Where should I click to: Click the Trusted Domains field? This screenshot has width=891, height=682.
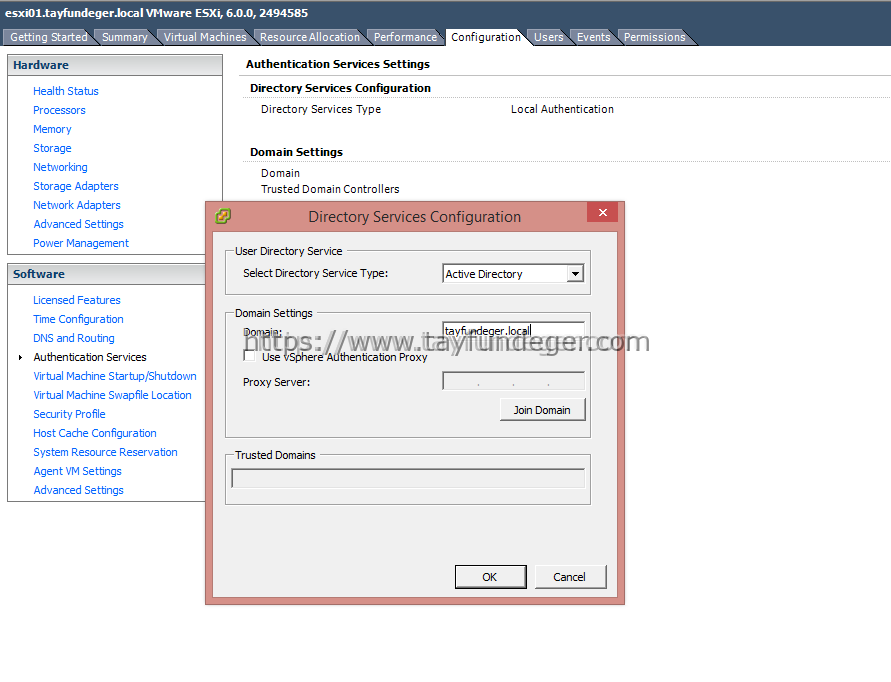tap(408, 479)
